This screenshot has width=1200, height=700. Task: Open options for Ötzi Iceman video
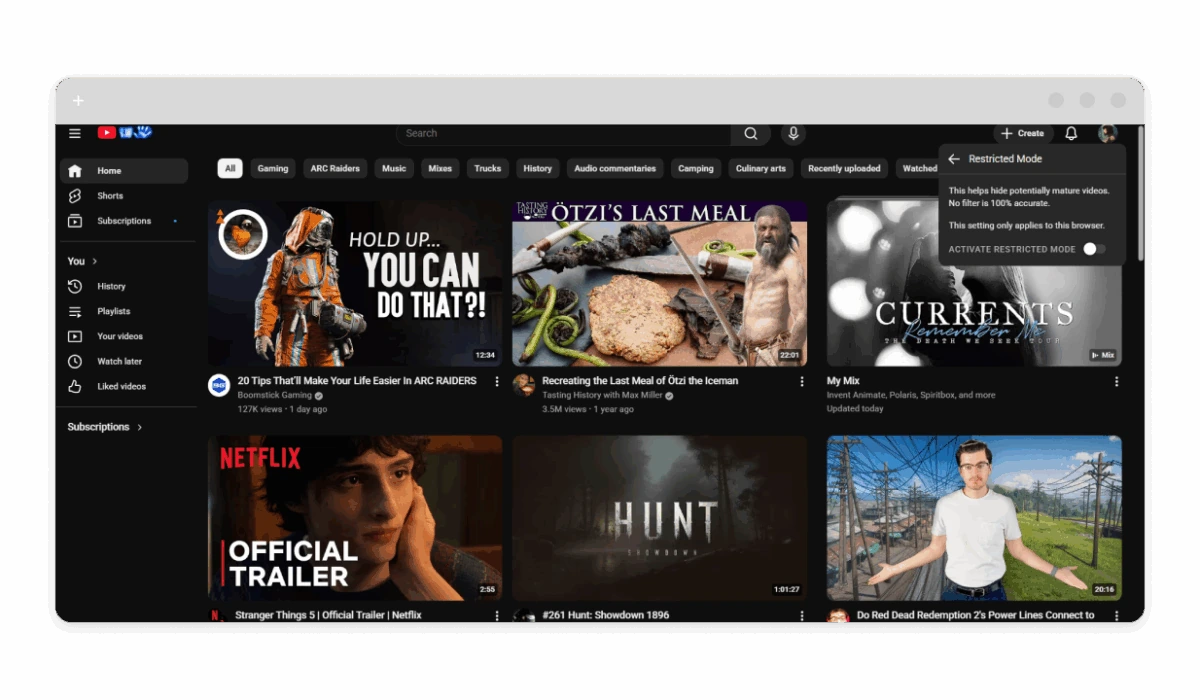(x=801, y=382)
